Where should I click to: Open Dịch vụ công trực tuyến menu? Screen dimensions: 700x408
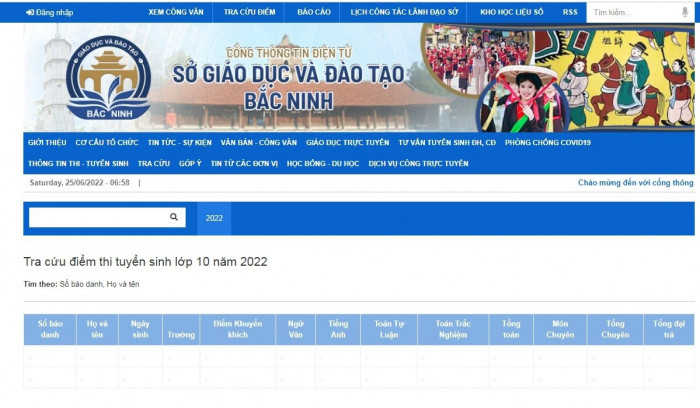tap(418, 163)
